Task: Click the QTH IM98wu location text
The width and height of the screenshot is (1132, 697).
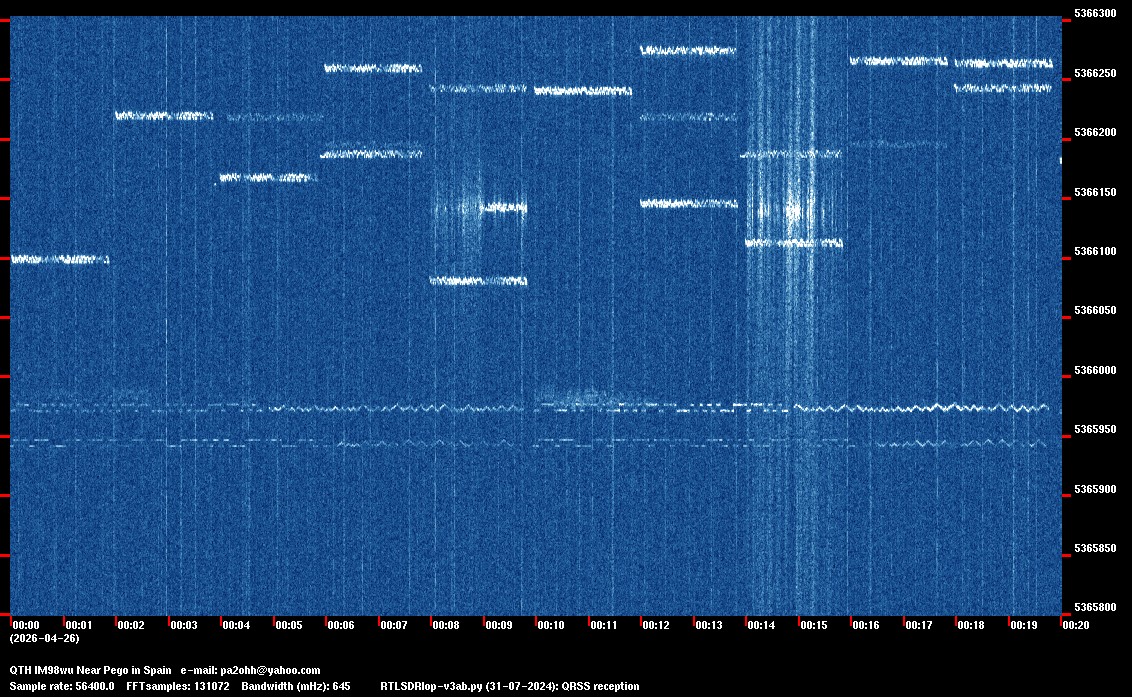Action: pos(40,670)
